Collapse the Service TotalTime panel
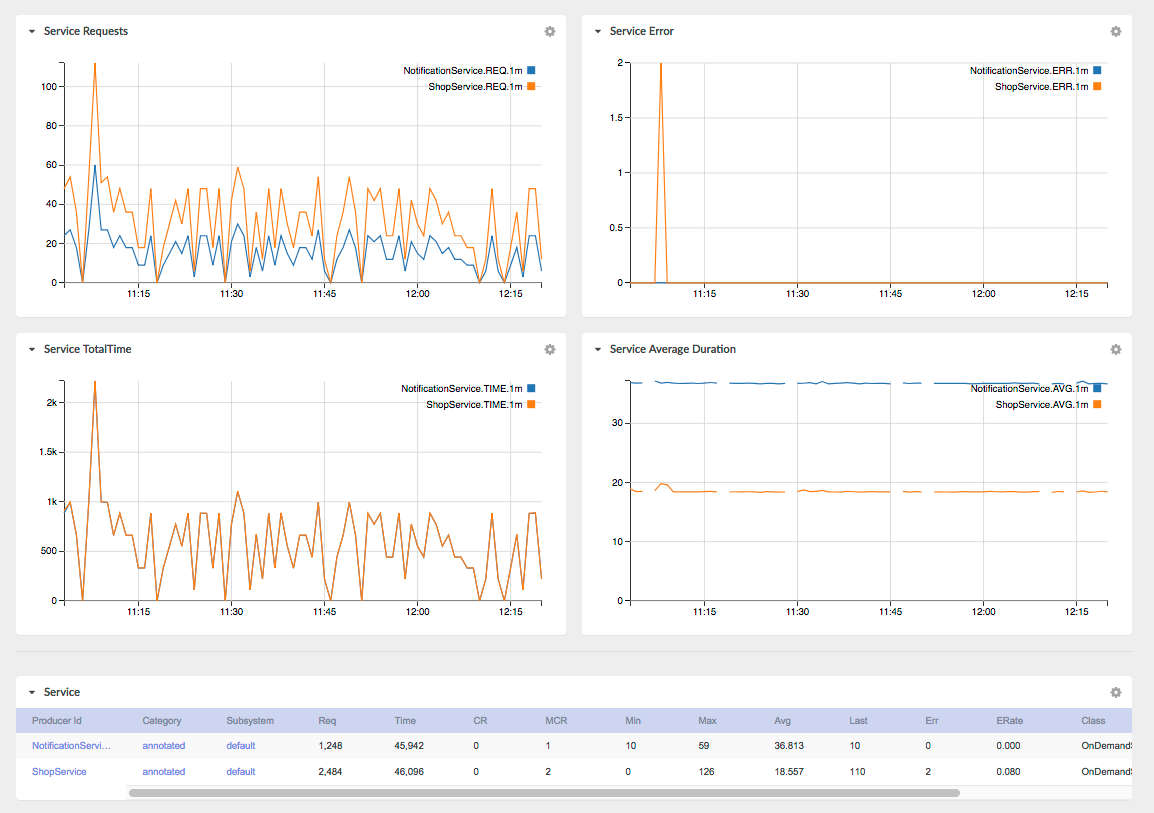This screenshot has height=813, width=1154. [32, 349]
